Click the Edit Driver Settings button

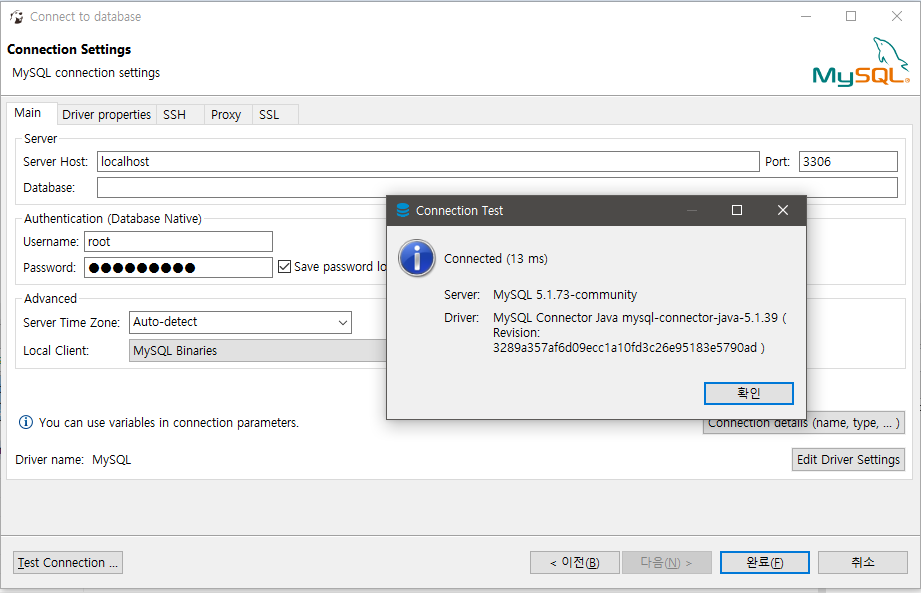[848, 460]
